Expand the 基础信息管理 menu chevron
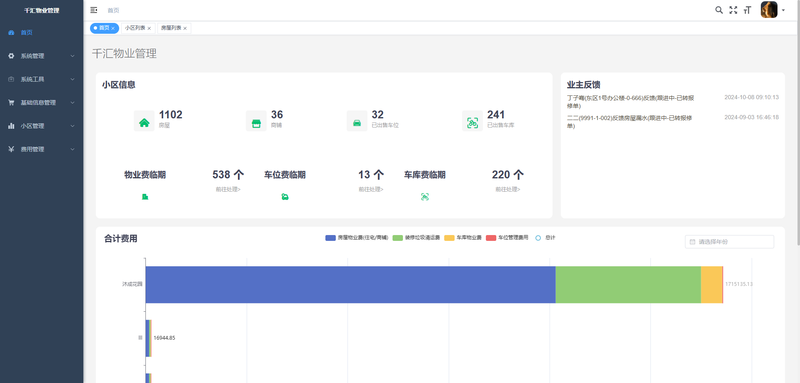800x383 pixels. [x=72, y=103]
